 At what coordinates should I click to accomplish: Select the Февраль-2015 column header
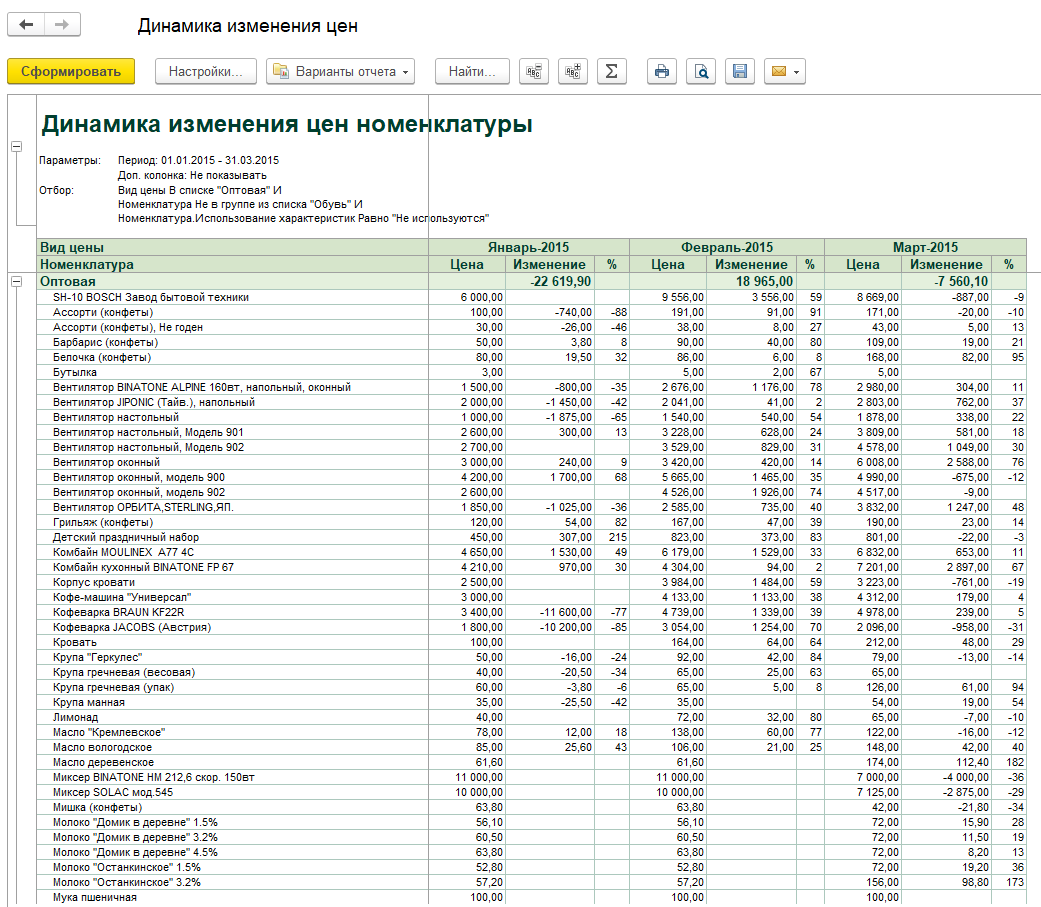coord(727,247)
